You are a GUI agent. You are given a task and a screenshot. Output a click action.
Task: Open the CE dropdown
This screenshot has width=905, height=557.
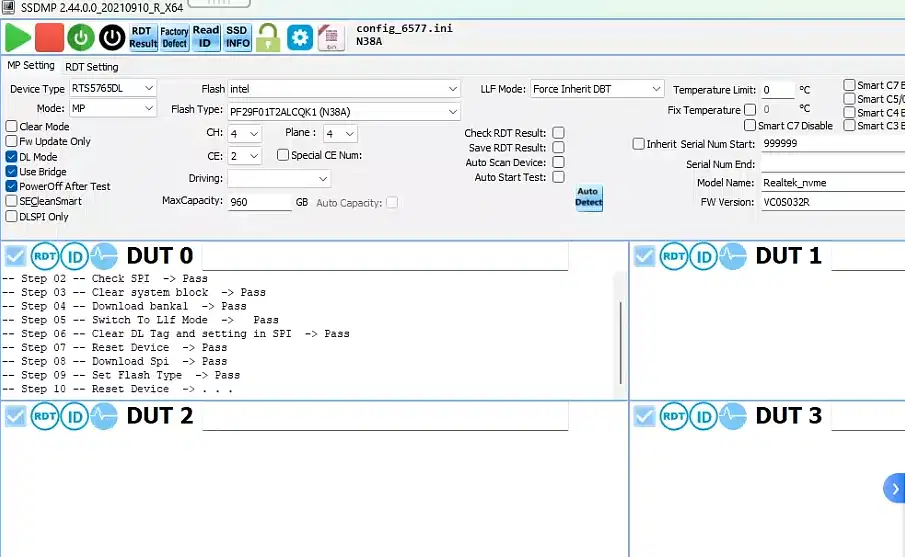[x=245, y=156]
